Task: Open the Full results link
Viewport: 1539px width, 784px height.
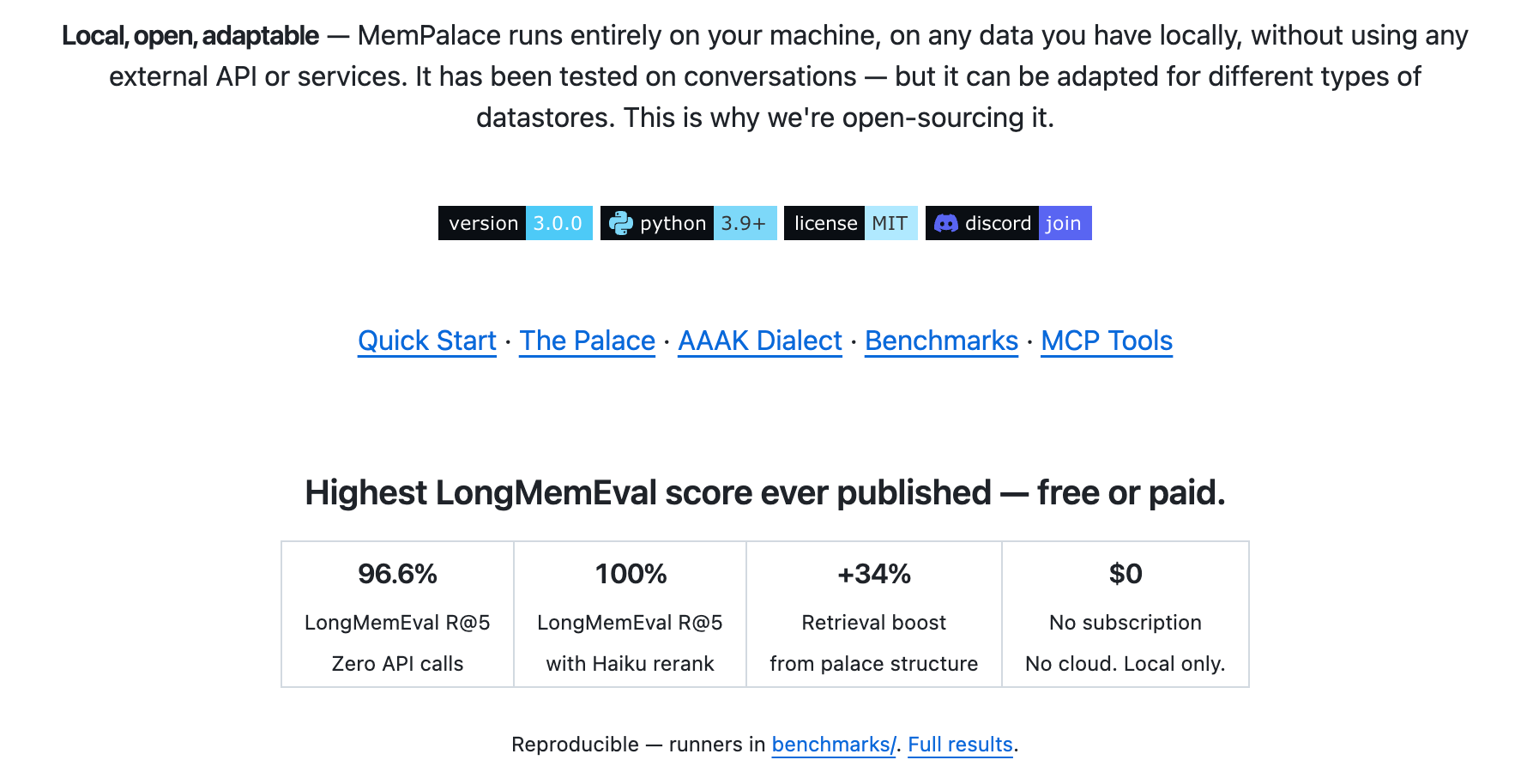Action: [961, 745]
